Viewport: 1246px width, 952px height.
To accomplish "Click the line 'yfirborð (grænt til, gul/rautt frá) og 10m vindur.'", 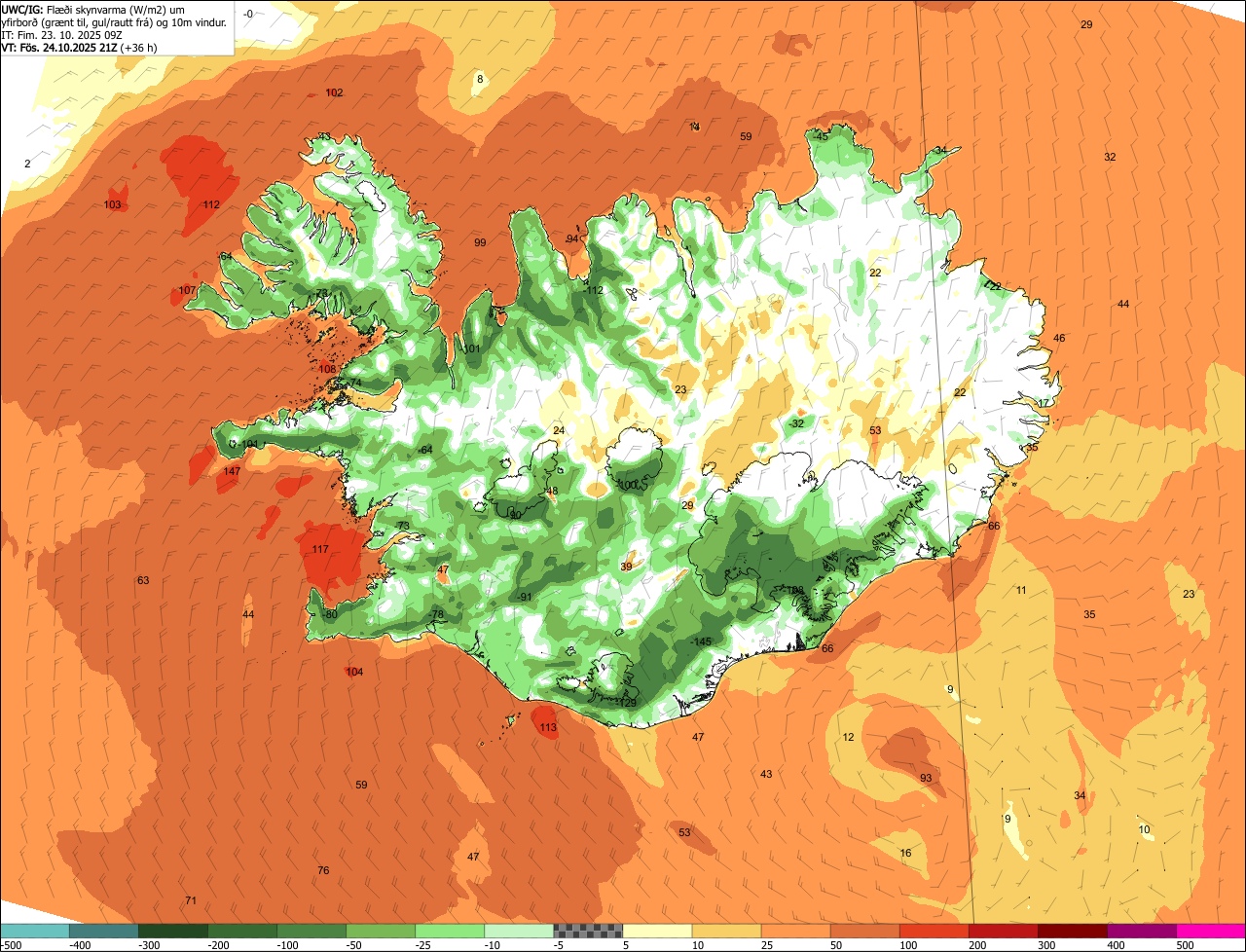I will click(115, 22).
